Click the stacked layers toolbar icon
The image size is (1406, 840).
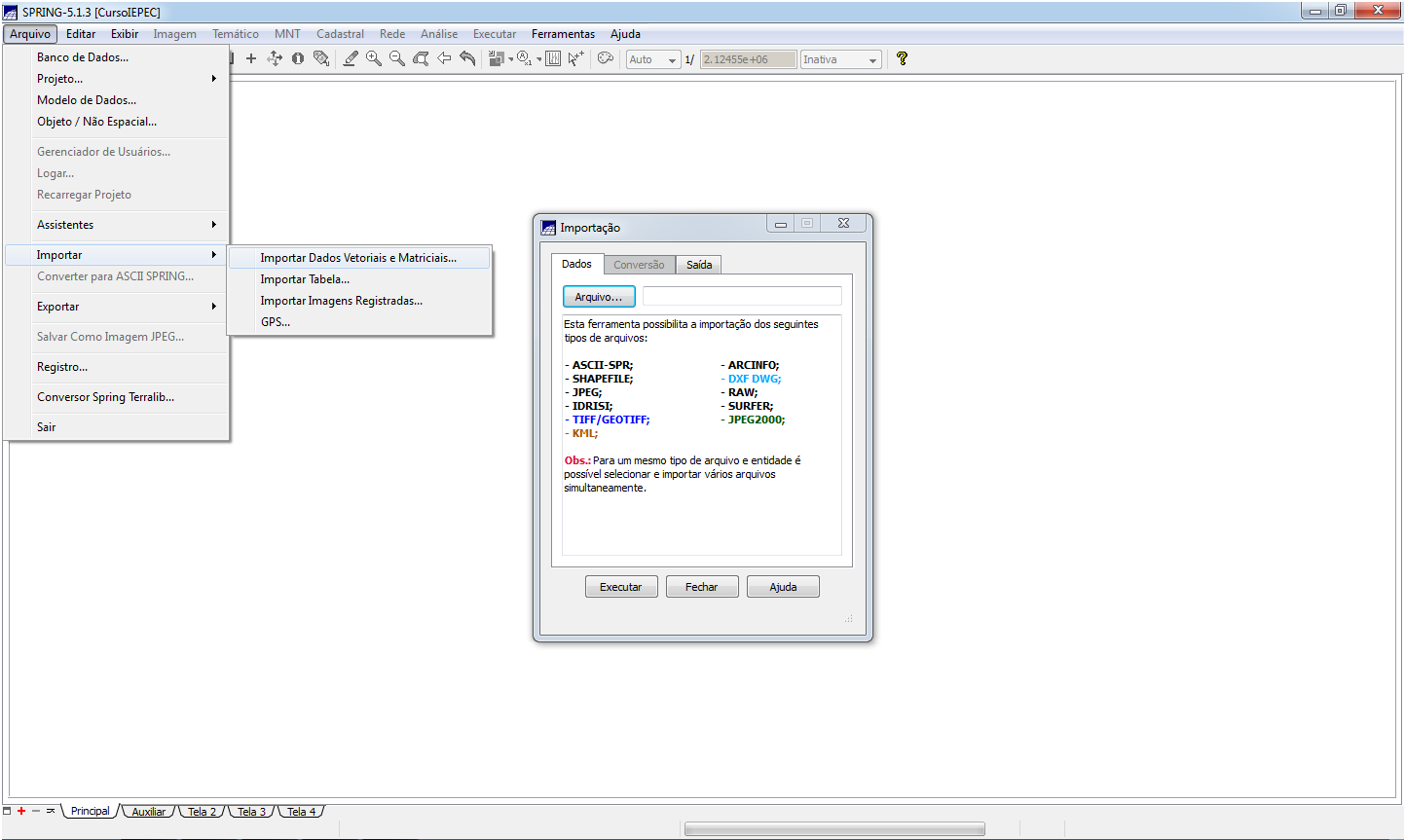(x=497, y=58)
